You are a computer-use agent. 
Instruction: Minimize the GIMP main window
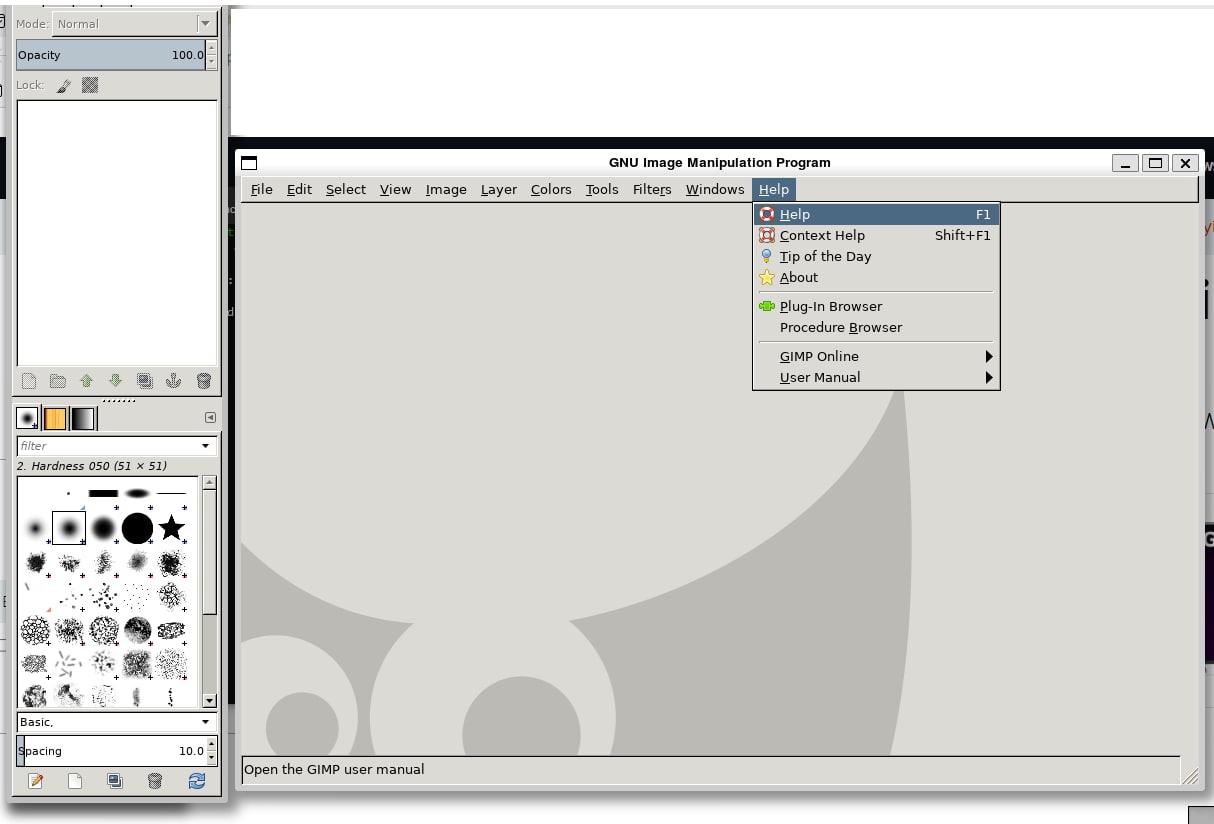tap(1126, 163)
